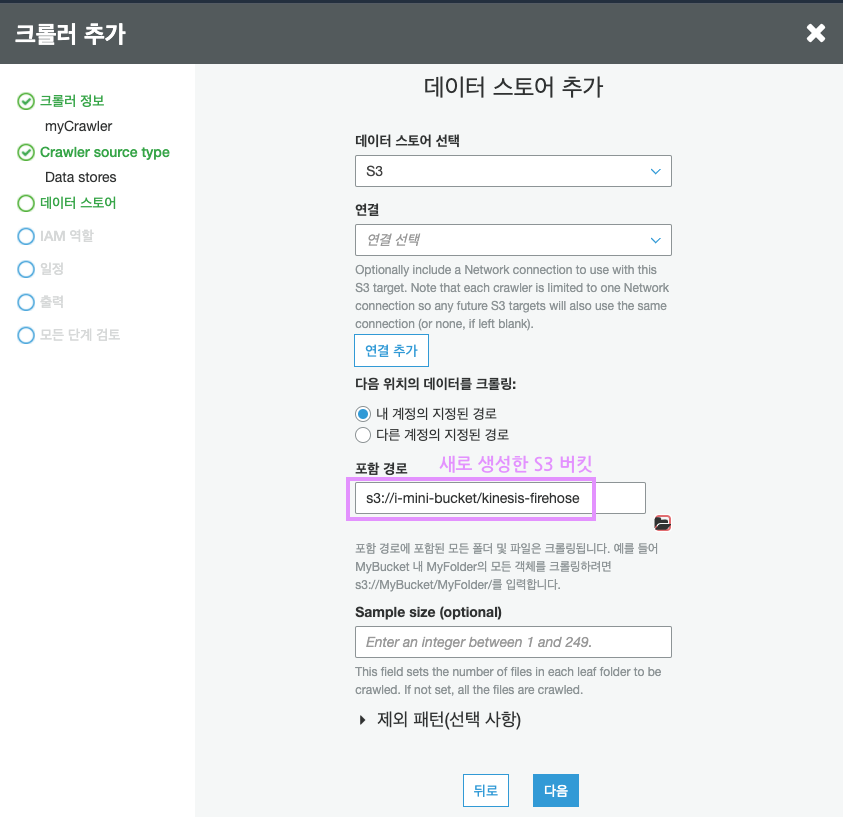Click the Sample size (optional) label
Viewport: 843px width, 817px height.
(428, 612)
